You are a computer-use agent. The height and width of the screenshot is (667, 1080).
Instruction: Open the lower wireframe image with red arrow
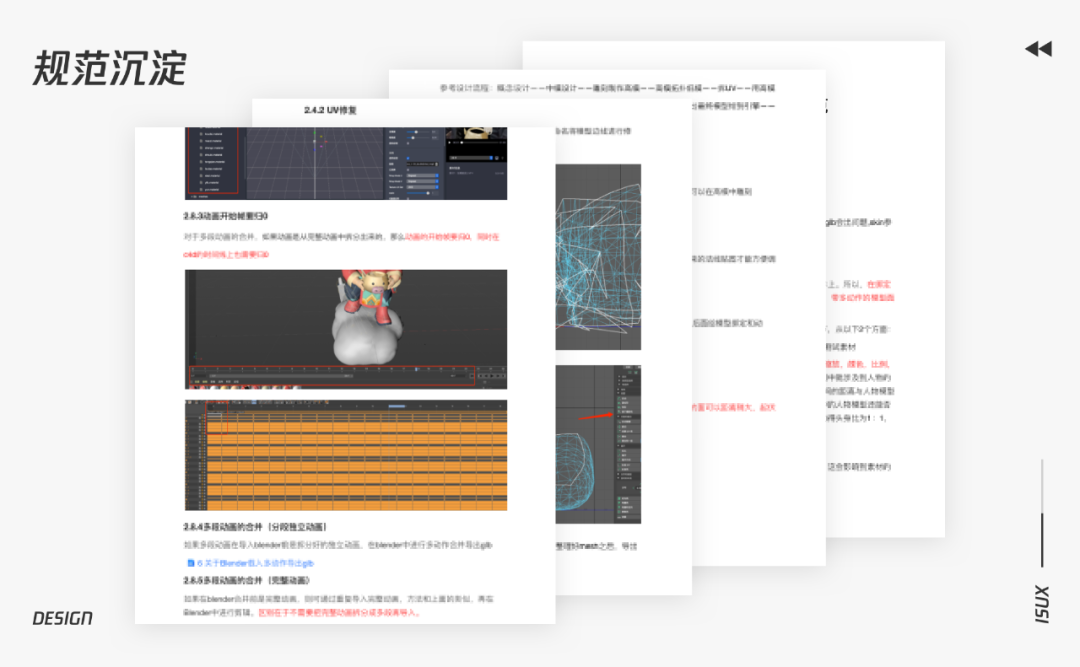point(598,444)
